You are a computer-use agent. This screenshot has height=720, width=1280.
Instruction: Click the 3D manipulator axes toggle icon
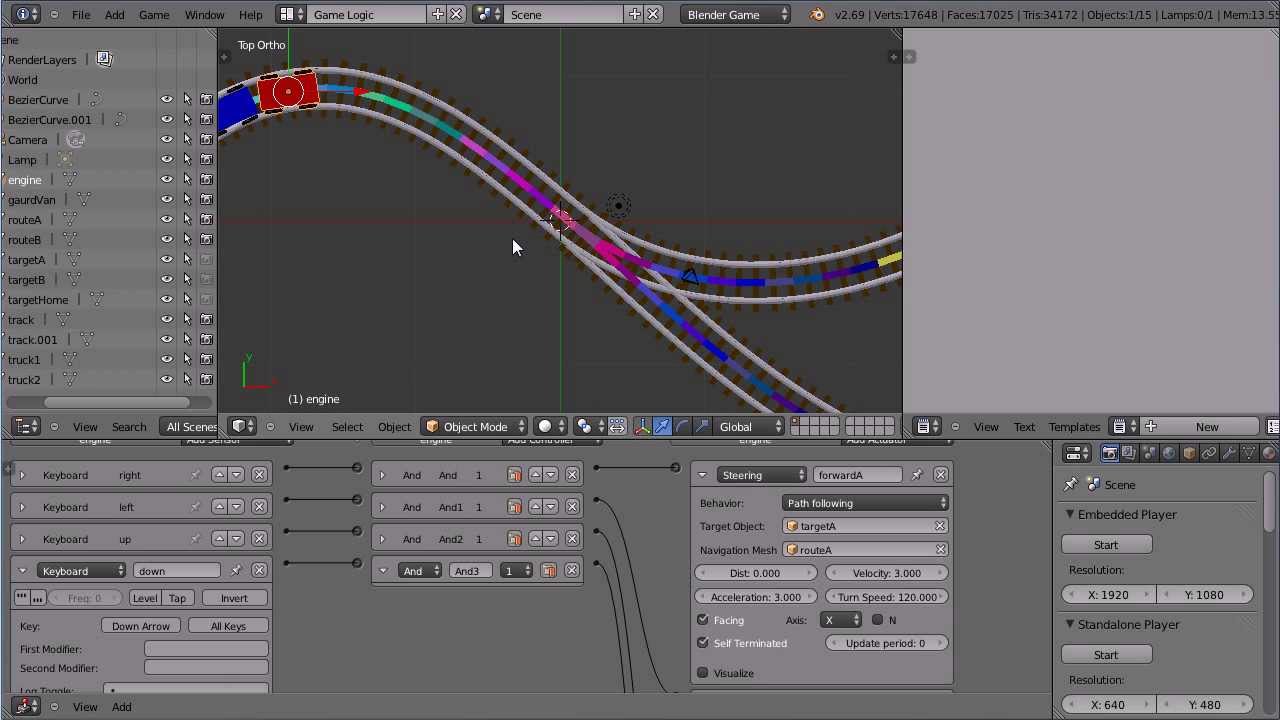[x=642, y=427]
